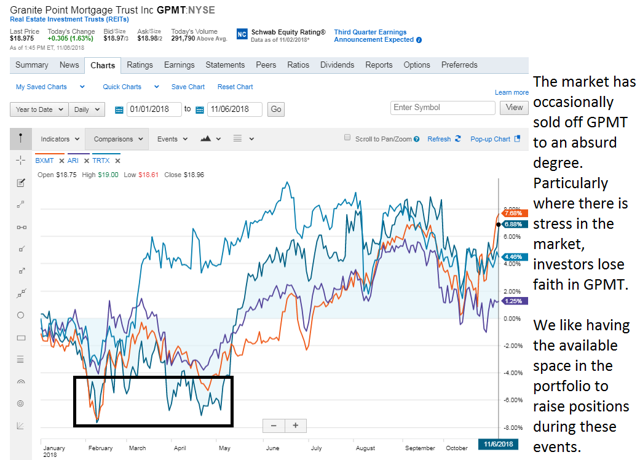Switch to the Statements tab
This screenshot has height=460, width=640.
point(225,65)
